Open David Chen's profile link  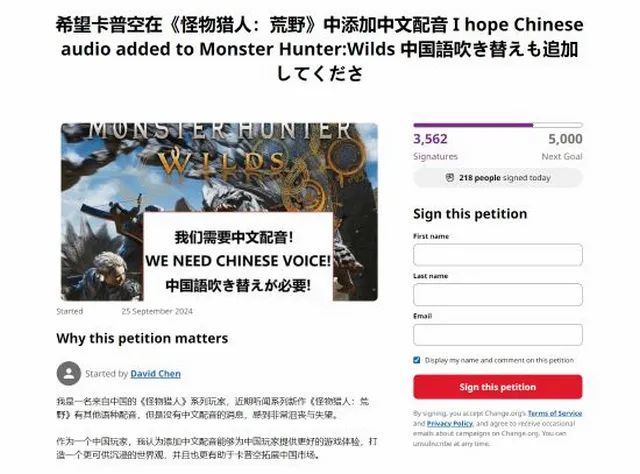click(156, 374)
